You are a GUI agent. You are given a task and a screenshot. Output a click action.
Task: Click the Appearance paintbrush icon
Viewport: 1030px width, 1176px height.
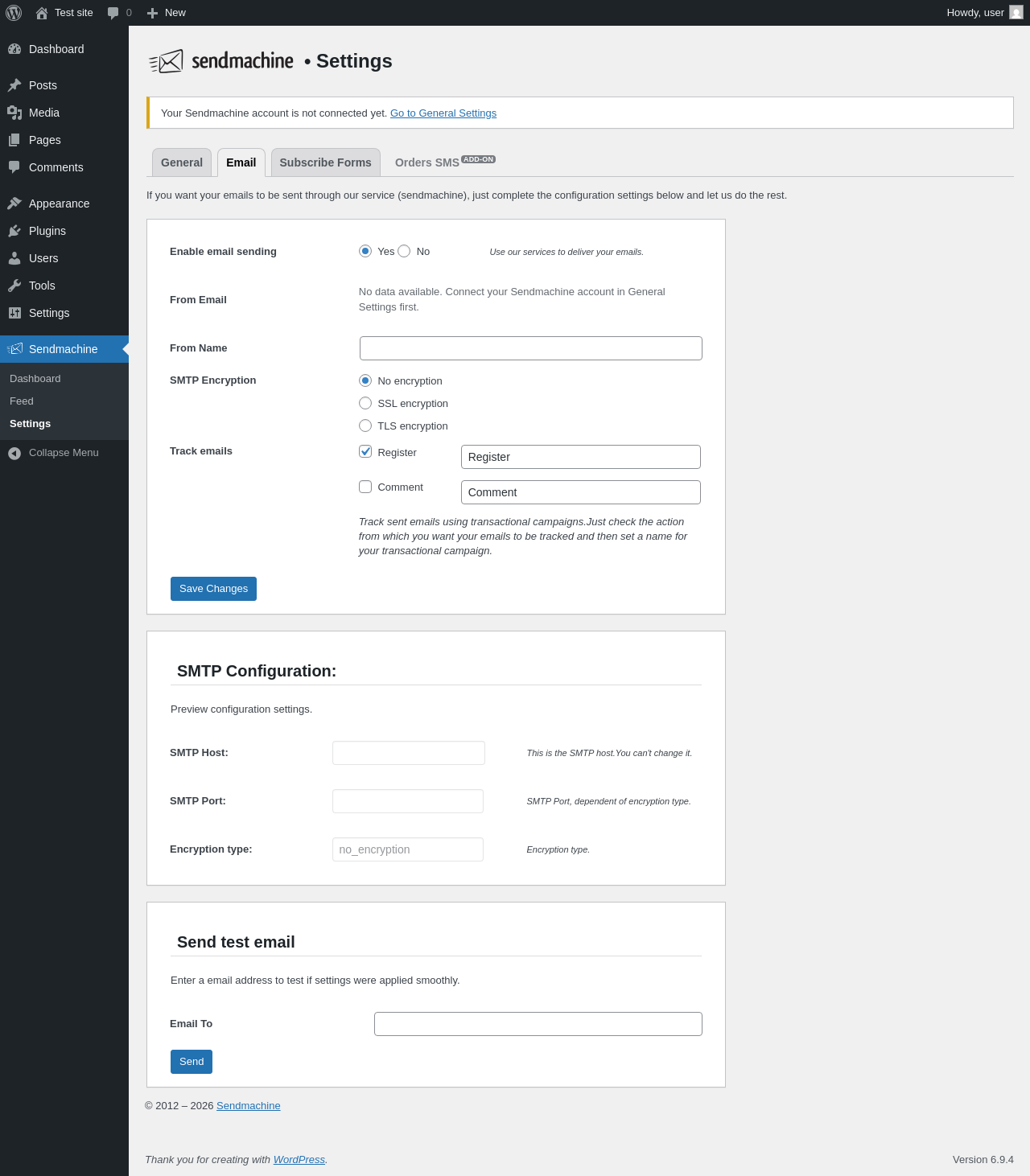pos(14,204)
